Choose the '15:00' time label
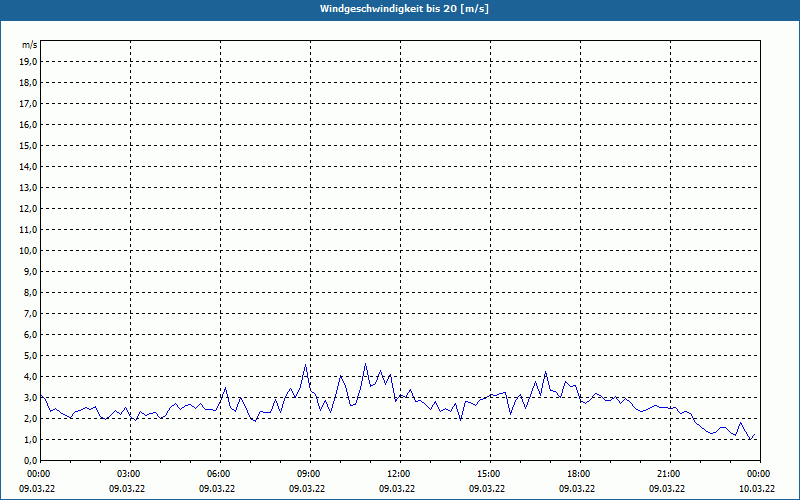Image resolution: width=800 pixels, height=500 pixels. (487, 474)
